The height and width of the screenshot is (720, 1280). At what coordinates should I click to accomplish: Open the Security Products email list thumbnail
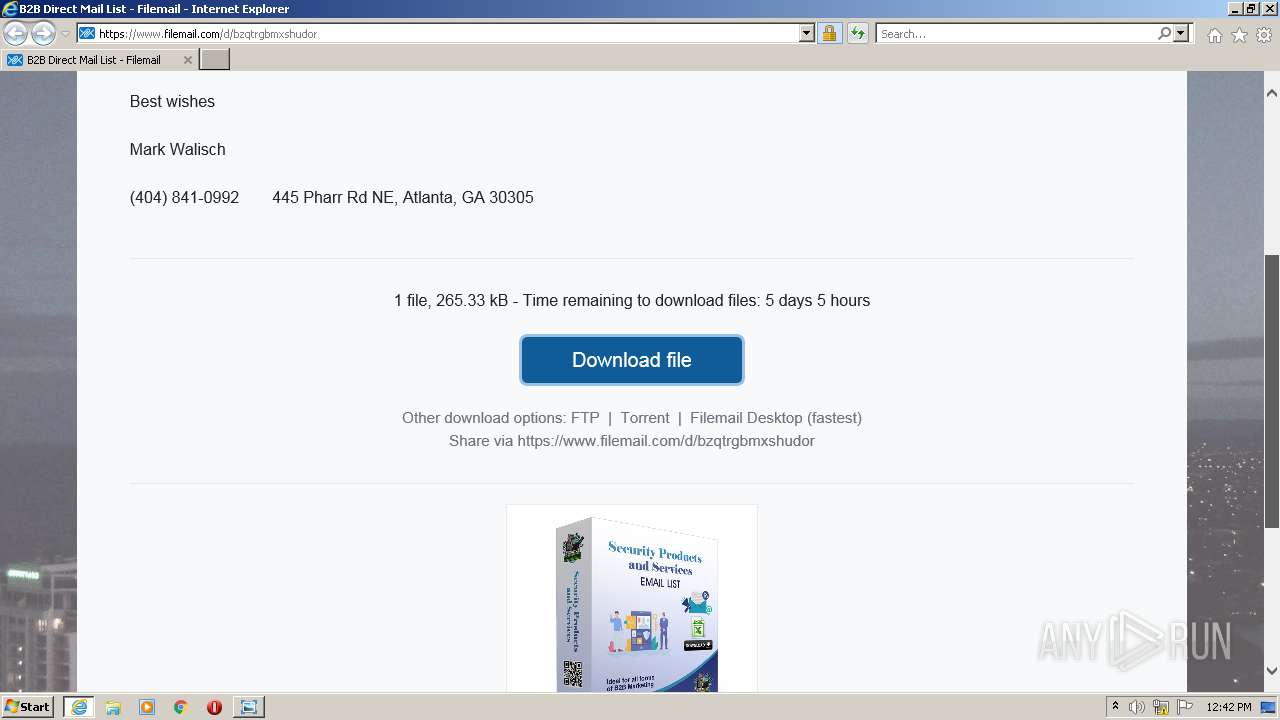click(632, 598)
